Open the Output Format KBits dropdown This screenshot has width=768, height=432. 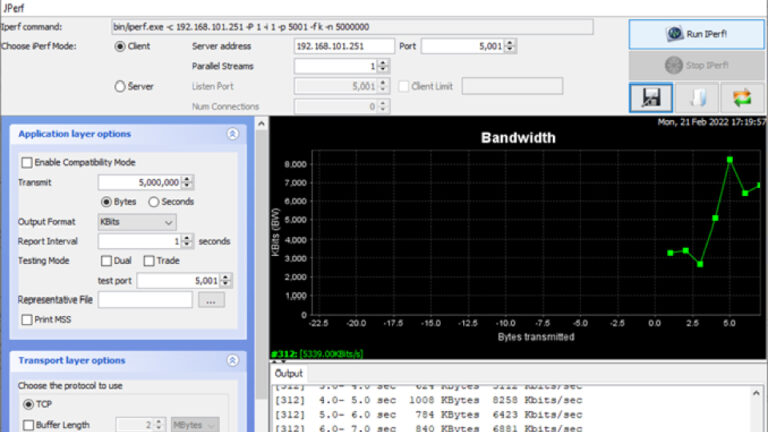(137, 222)
